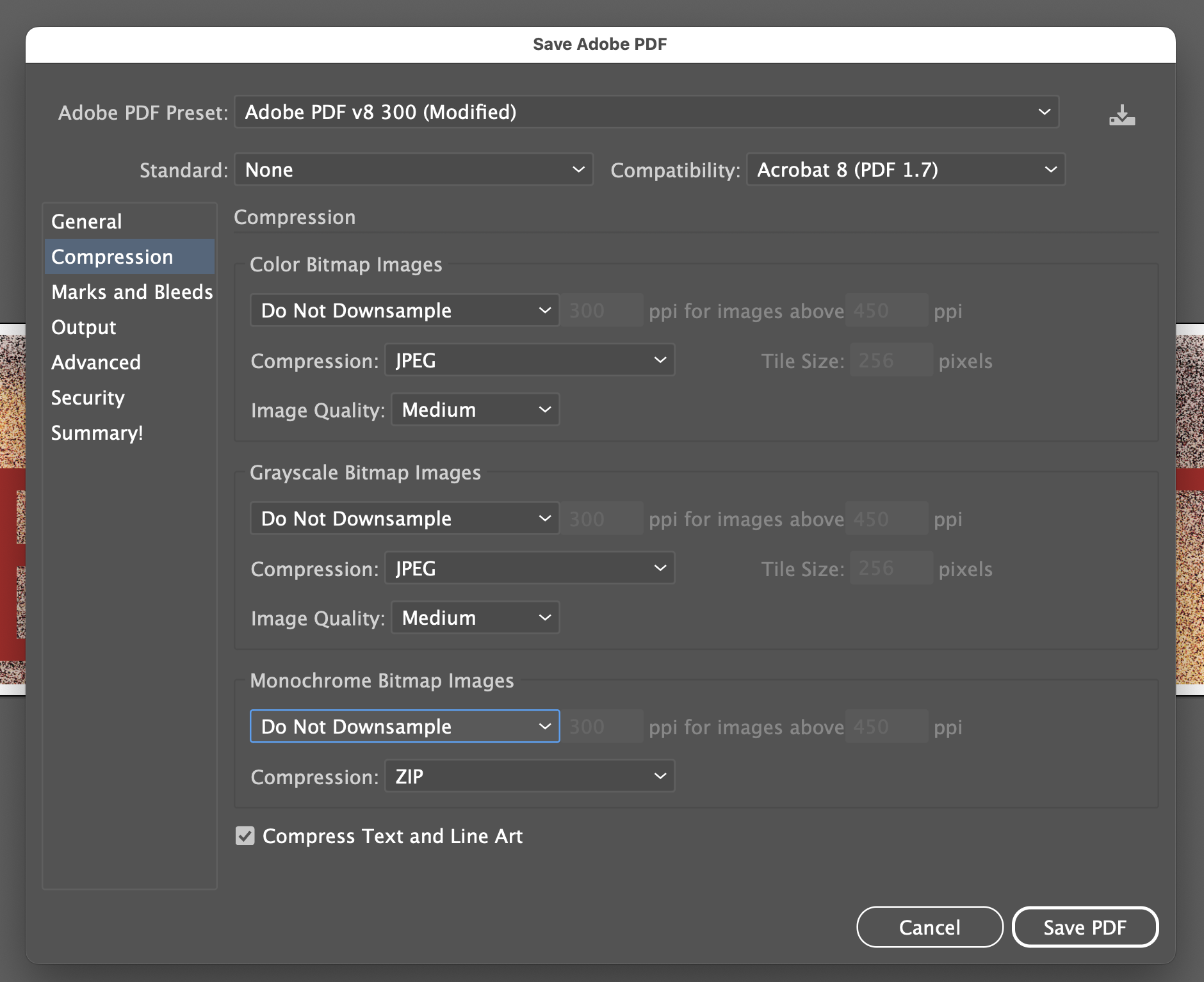Go to the Output section
Screen dimensions: 1204x982
84,327
